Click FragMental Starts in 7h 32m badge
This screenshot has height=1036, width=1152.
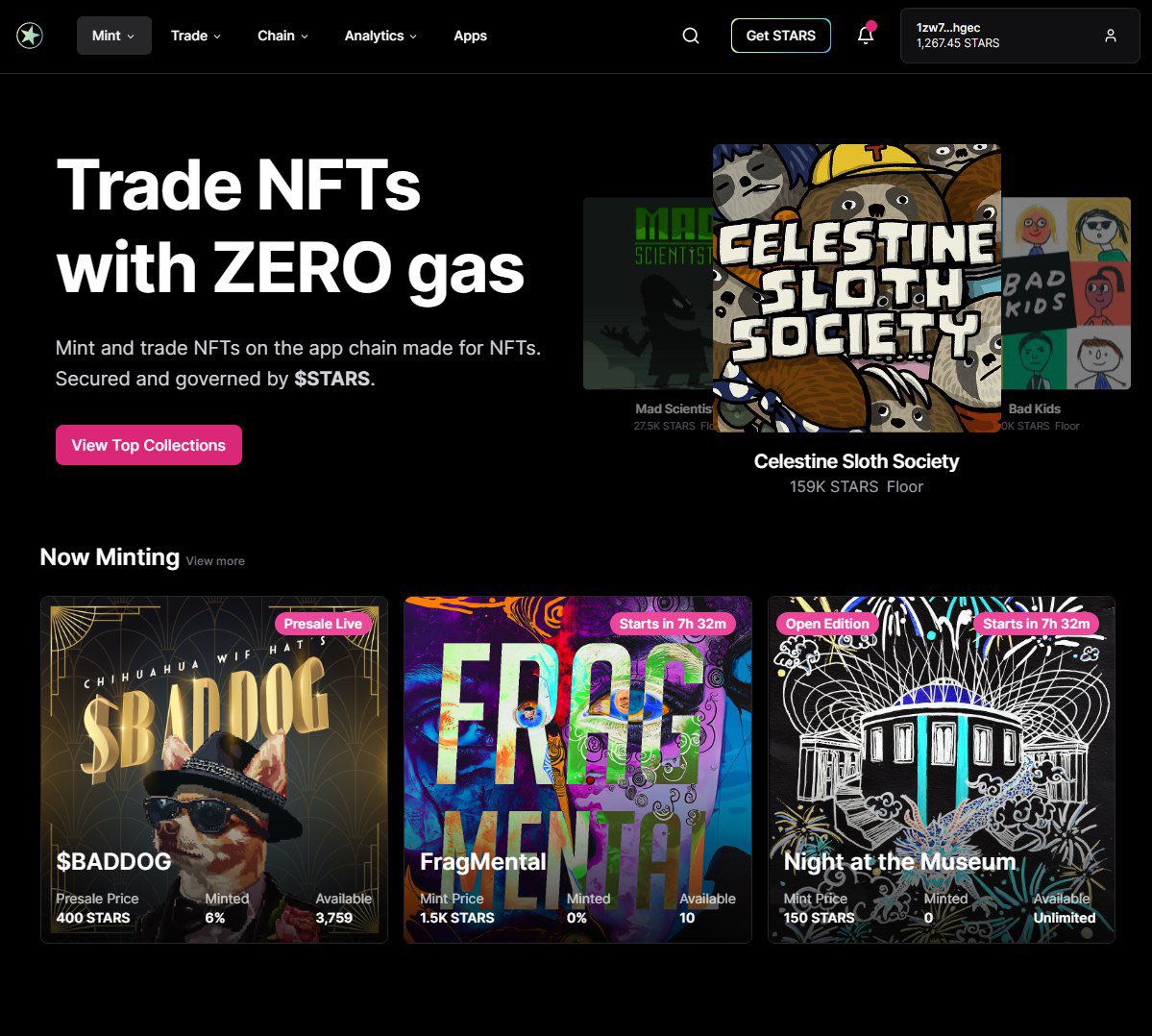click(673, 624)
